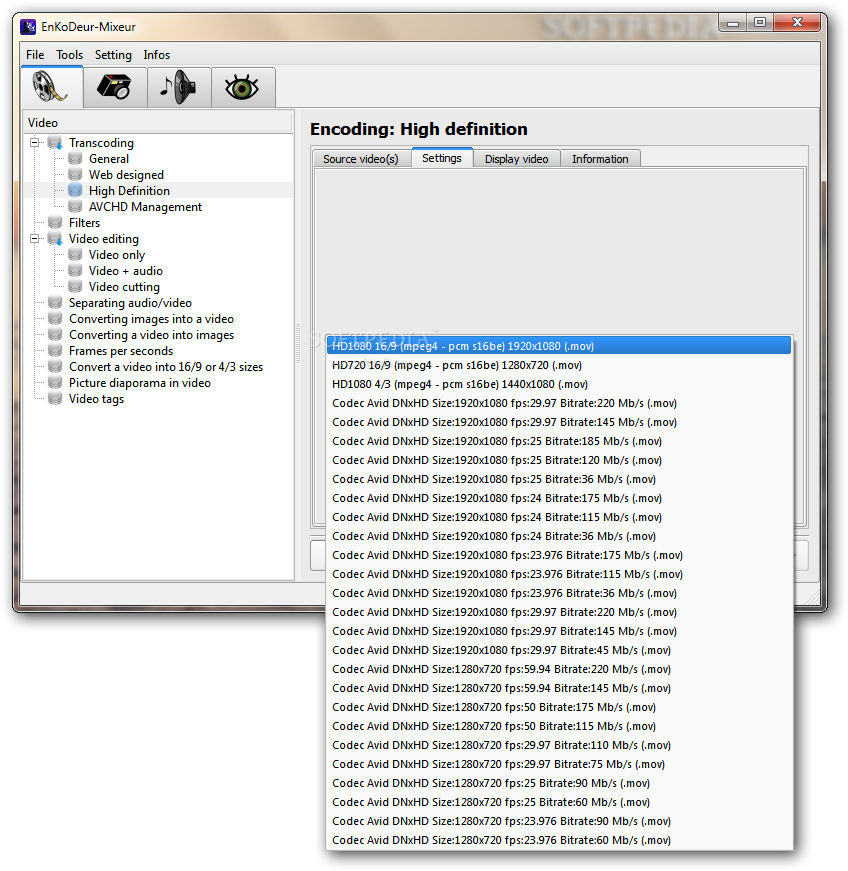Open the Video film reel tab

pyautogui.click(x=52, y=87)
